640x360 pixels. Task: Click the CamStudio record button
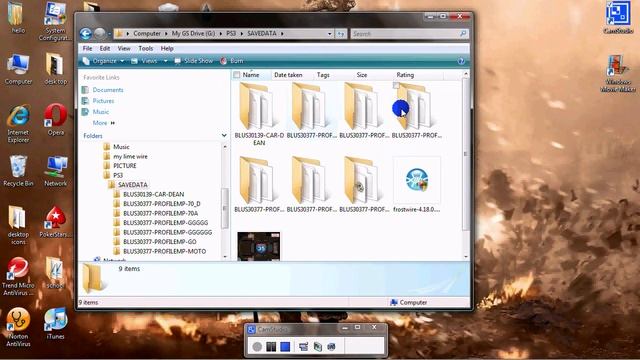[257, 347]
